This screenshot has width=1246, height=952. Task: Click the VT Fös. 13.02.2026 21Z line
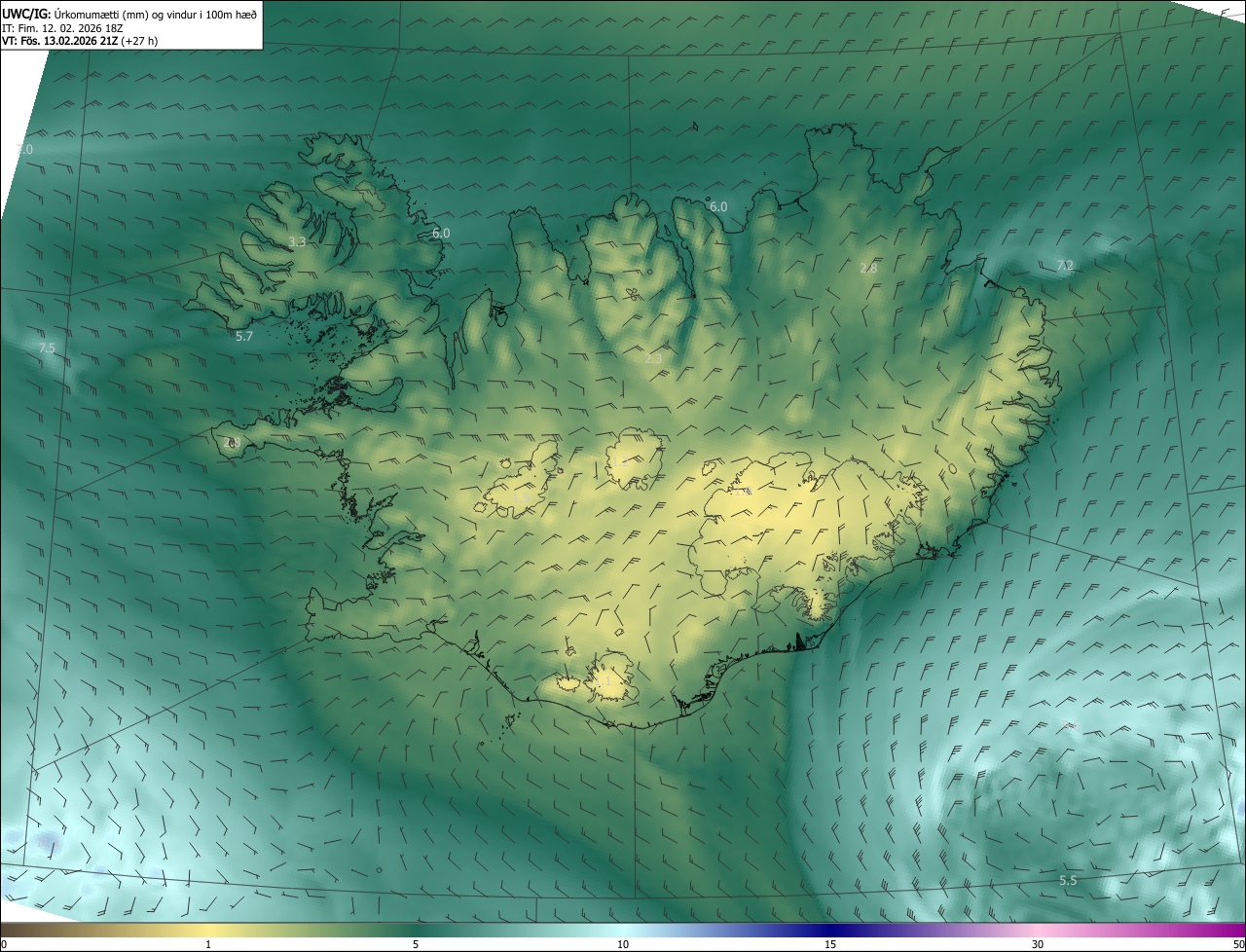(x=80, y=41)
